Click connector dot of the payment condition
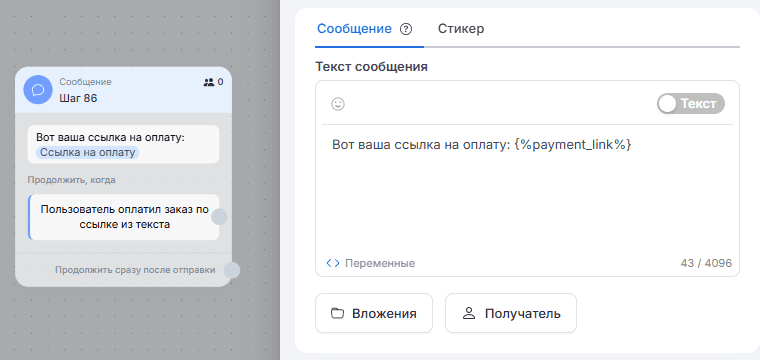This screenshot has height=360, width=760. (x=220, y=217)
